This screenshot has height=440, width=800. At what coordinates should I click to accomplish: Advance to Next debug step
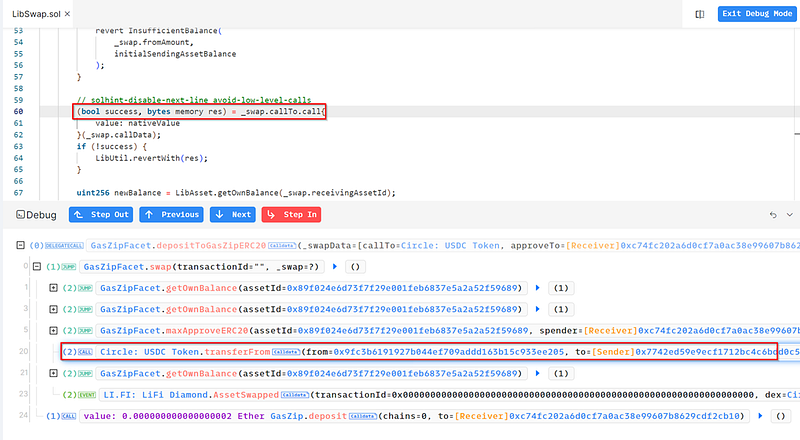tap(233, 215)
